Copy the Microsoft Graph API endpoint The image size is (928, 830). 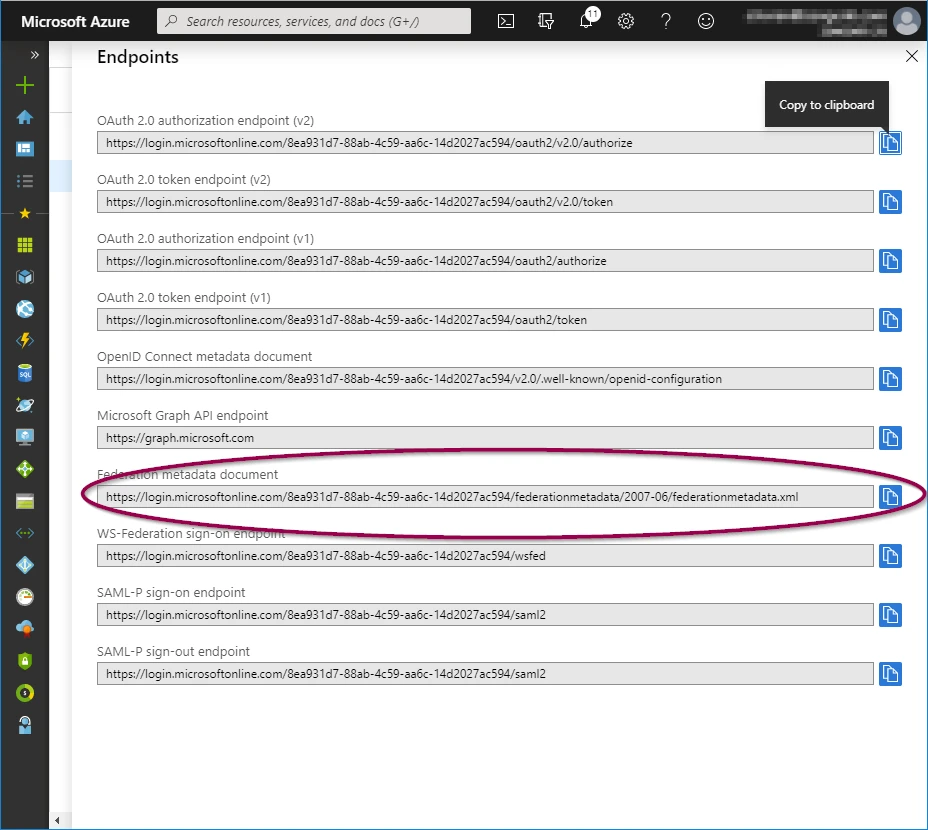890,437
